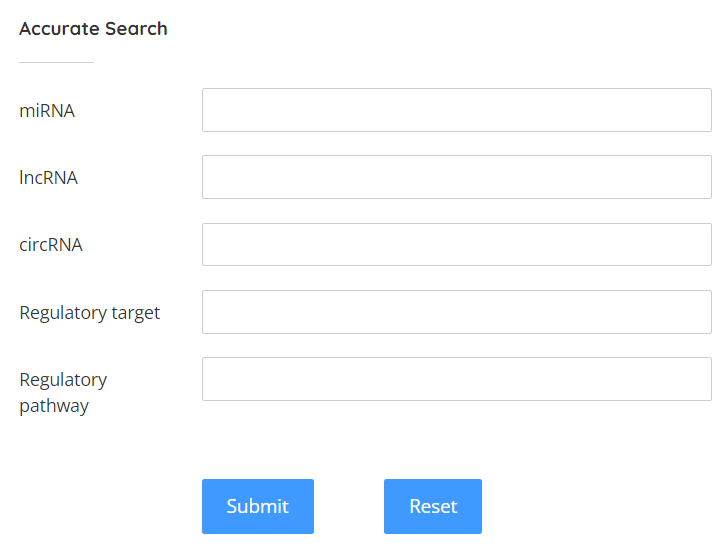
Task: Select the circRNA input field
Action: 456,244
